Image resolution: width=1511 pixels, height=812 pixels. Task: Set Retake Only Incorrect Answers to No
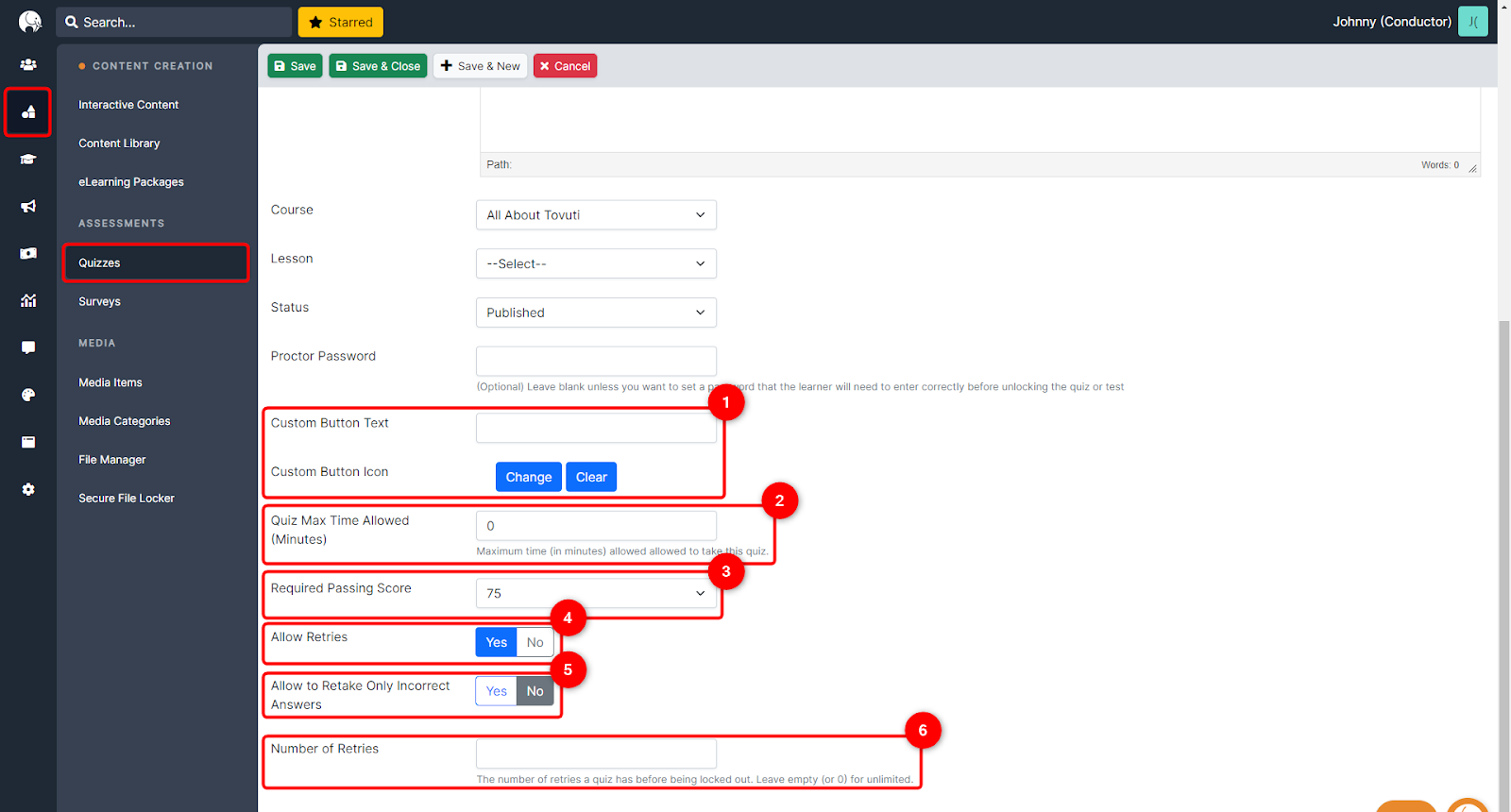coord(535,691)
